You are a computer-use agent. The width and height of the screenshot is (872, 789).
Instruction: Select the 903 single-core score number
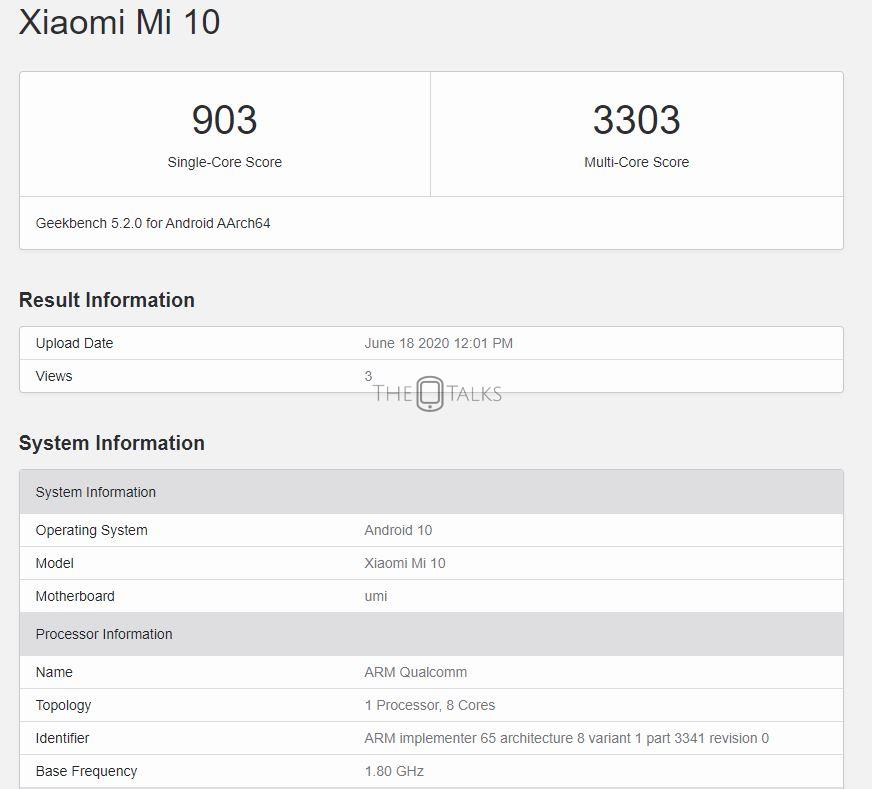pos(224,120)
